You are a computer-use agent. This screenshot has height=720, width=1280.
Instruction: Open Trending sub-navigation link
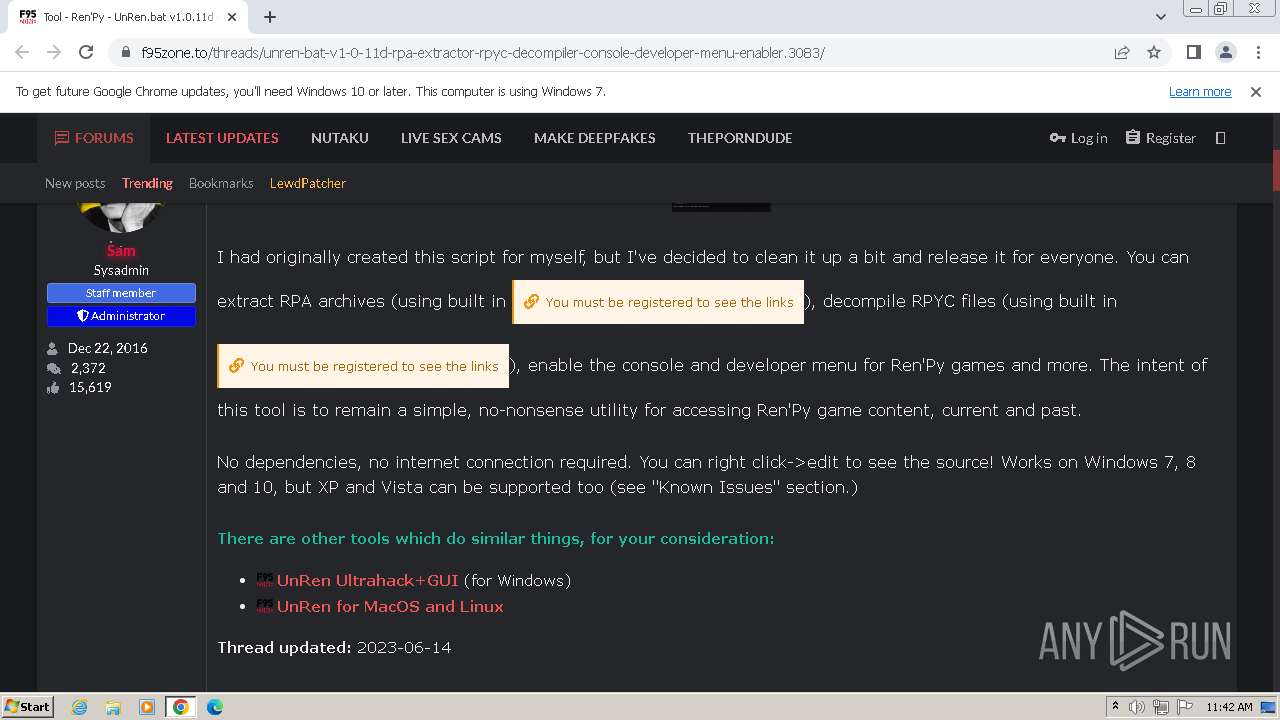pyautogui.click(x=147, y=183)
